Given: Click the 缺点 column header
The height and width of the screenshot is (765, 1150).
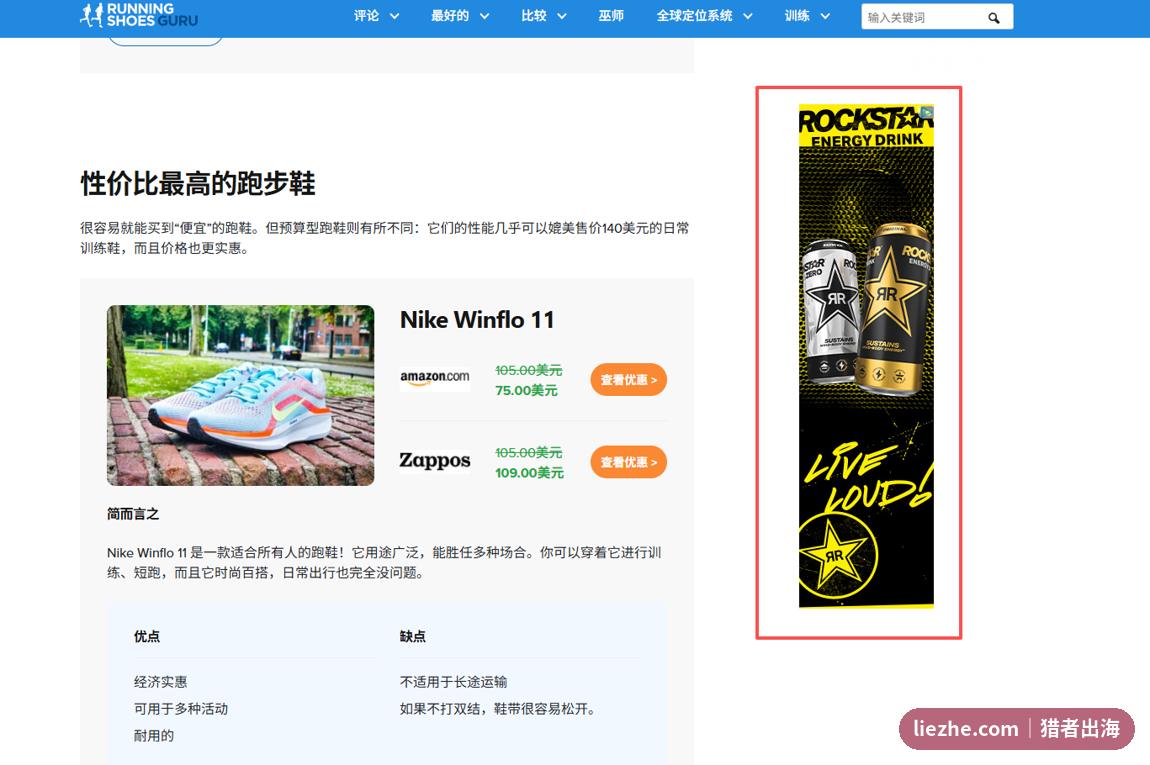Looking at the screenshot, I should (x=412, y=636).
